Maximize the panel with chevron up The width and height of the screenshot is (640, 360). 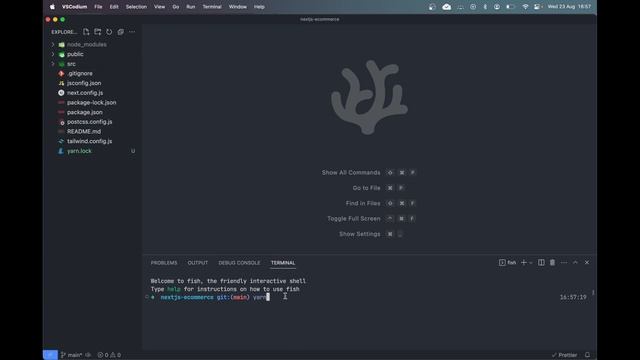(575, 263)
